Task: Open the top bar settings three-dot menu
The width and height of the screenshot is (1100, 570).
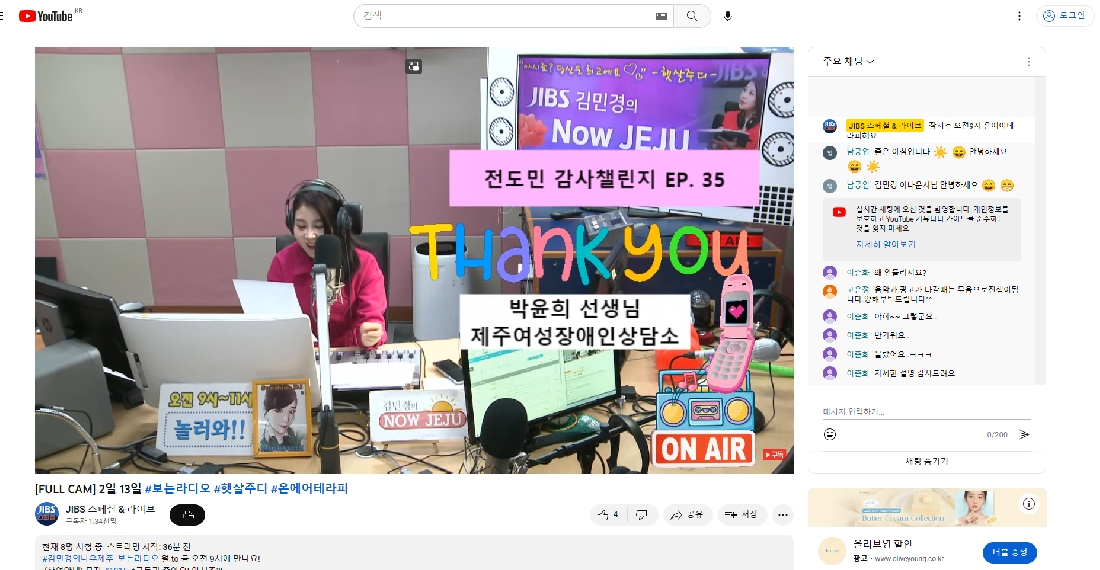Action: click(x=1019, y=15)
